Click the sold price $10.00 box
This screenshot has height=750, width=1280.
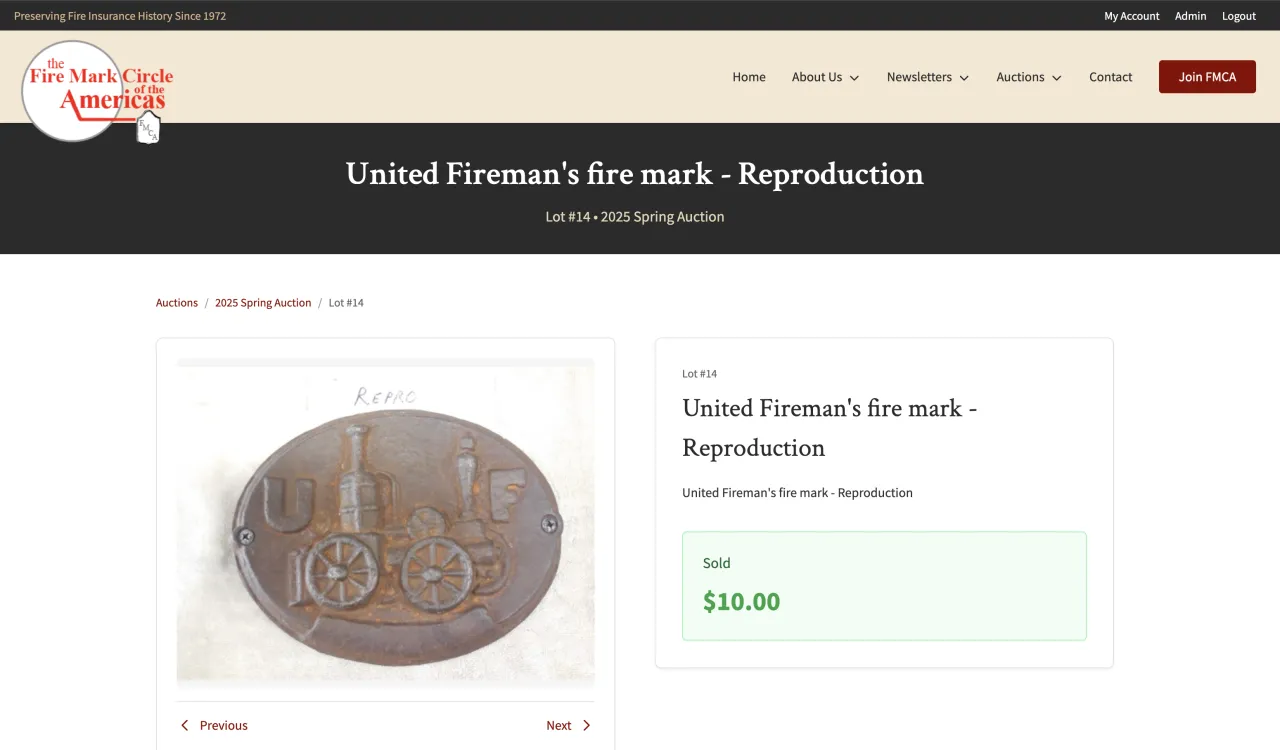coord(884,586)
